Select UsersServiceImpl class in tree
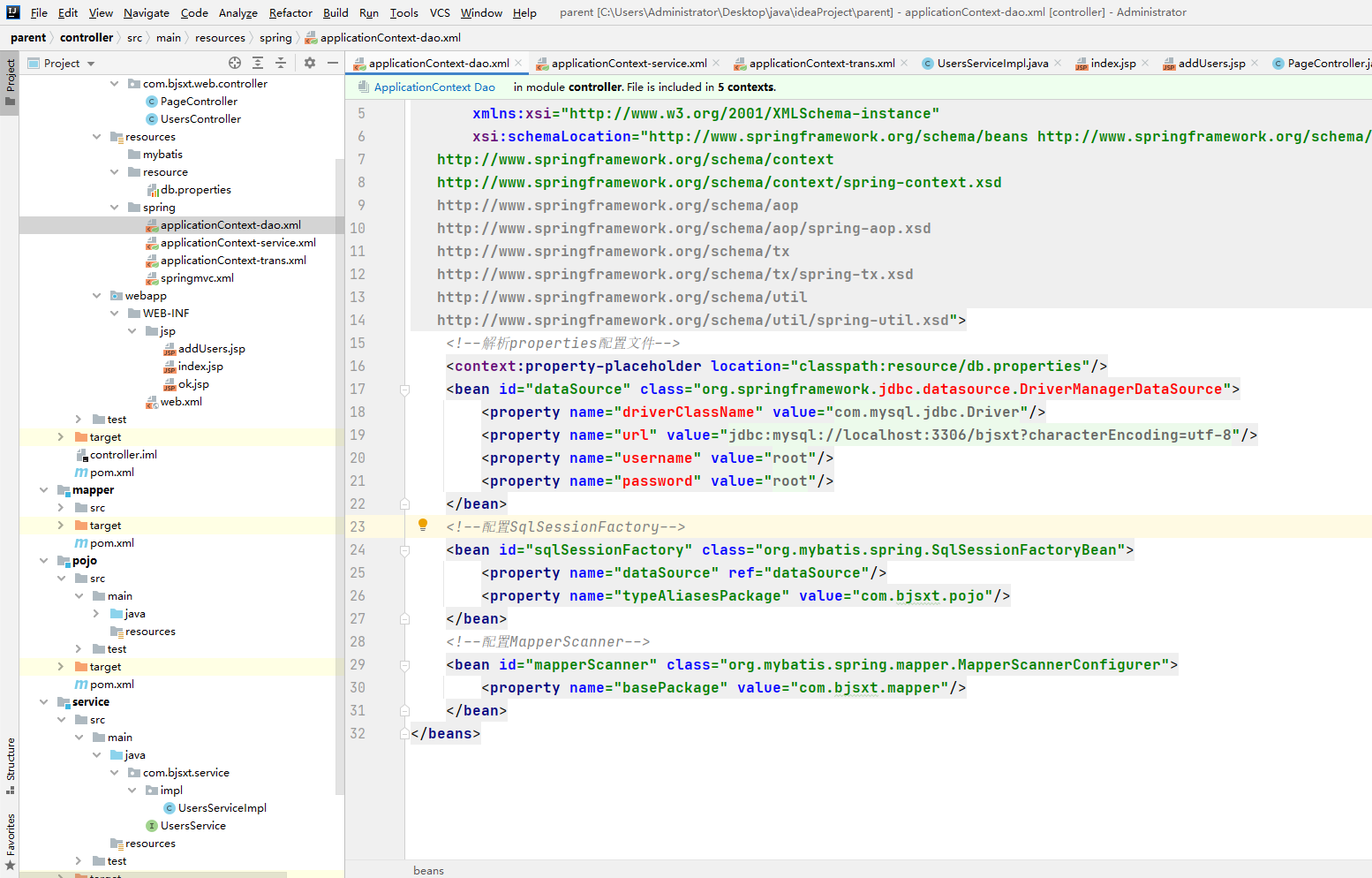The image size is (1372, 878). pos(222,808)
